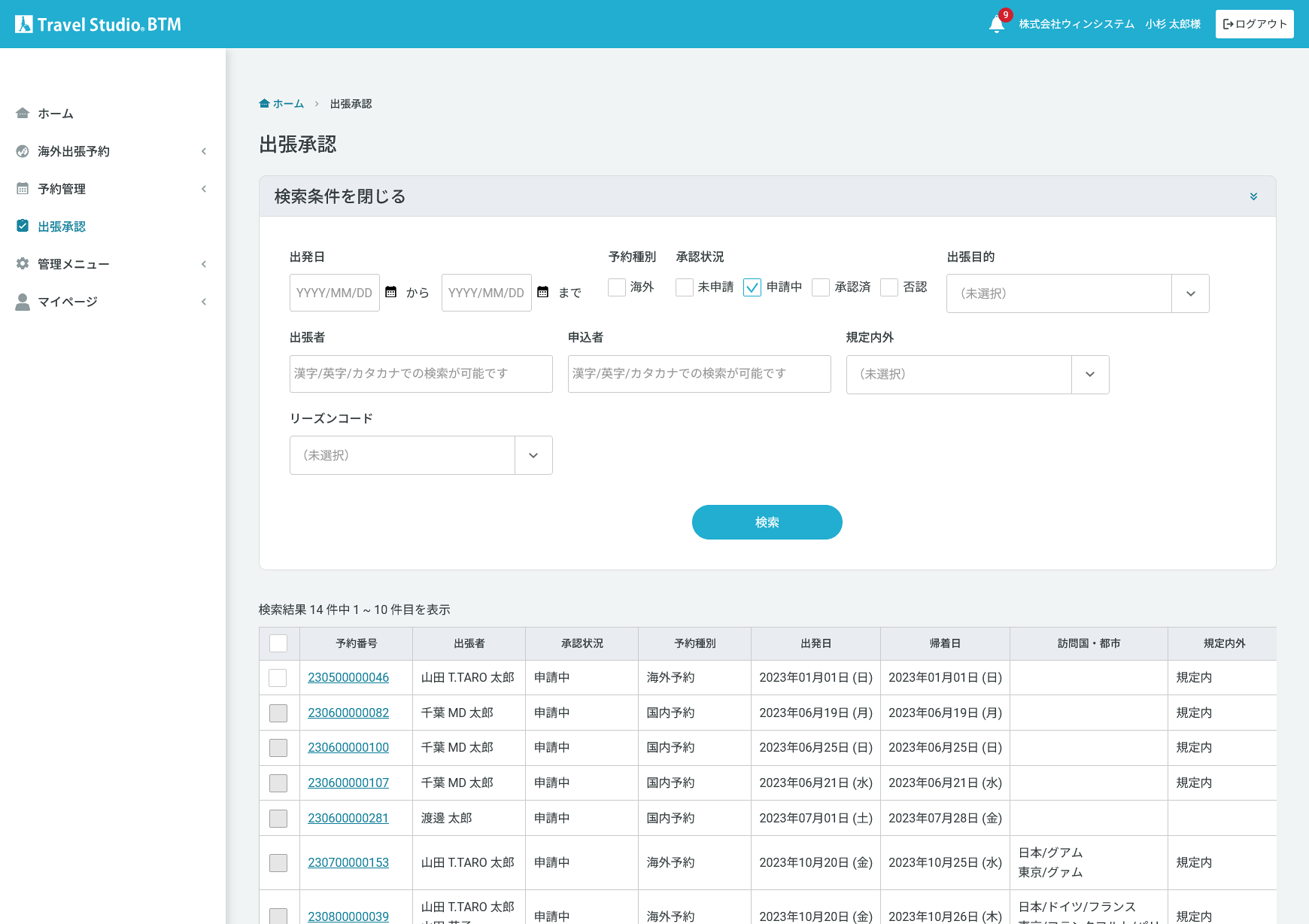The height and width of the screenshot is (924, 1309).
Task: Click the breadcrumb home icon
Action: [x=264, y=104]
